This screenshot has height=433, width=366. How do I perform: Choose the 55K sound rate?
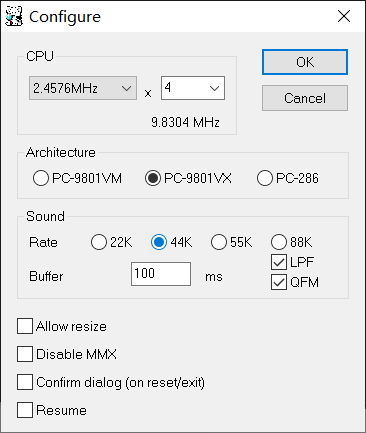tap(219, 242)
